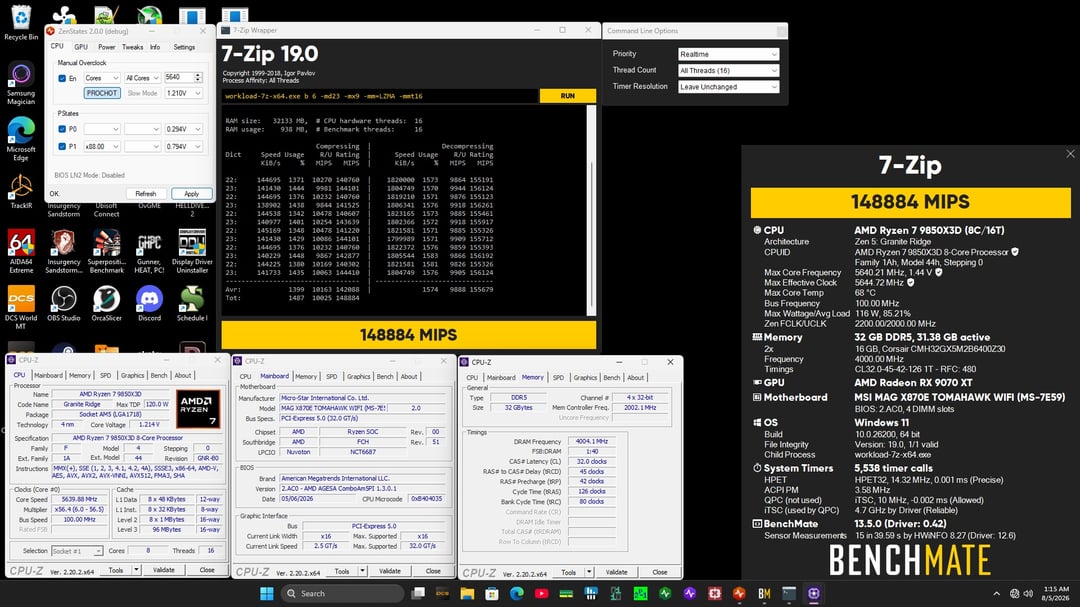
Task: Click the PROCHOT button
Action: [x=102, y=93]
